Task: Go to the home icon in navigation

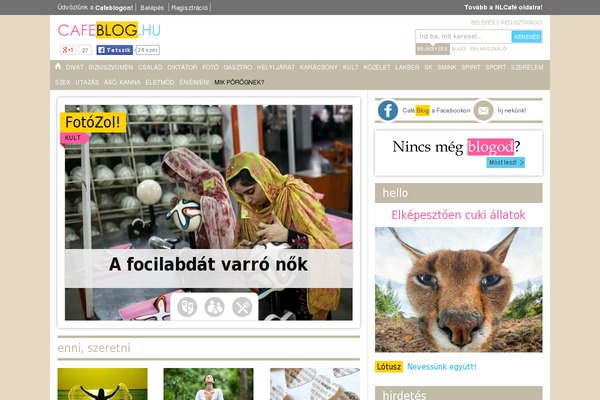Action: 58,66
